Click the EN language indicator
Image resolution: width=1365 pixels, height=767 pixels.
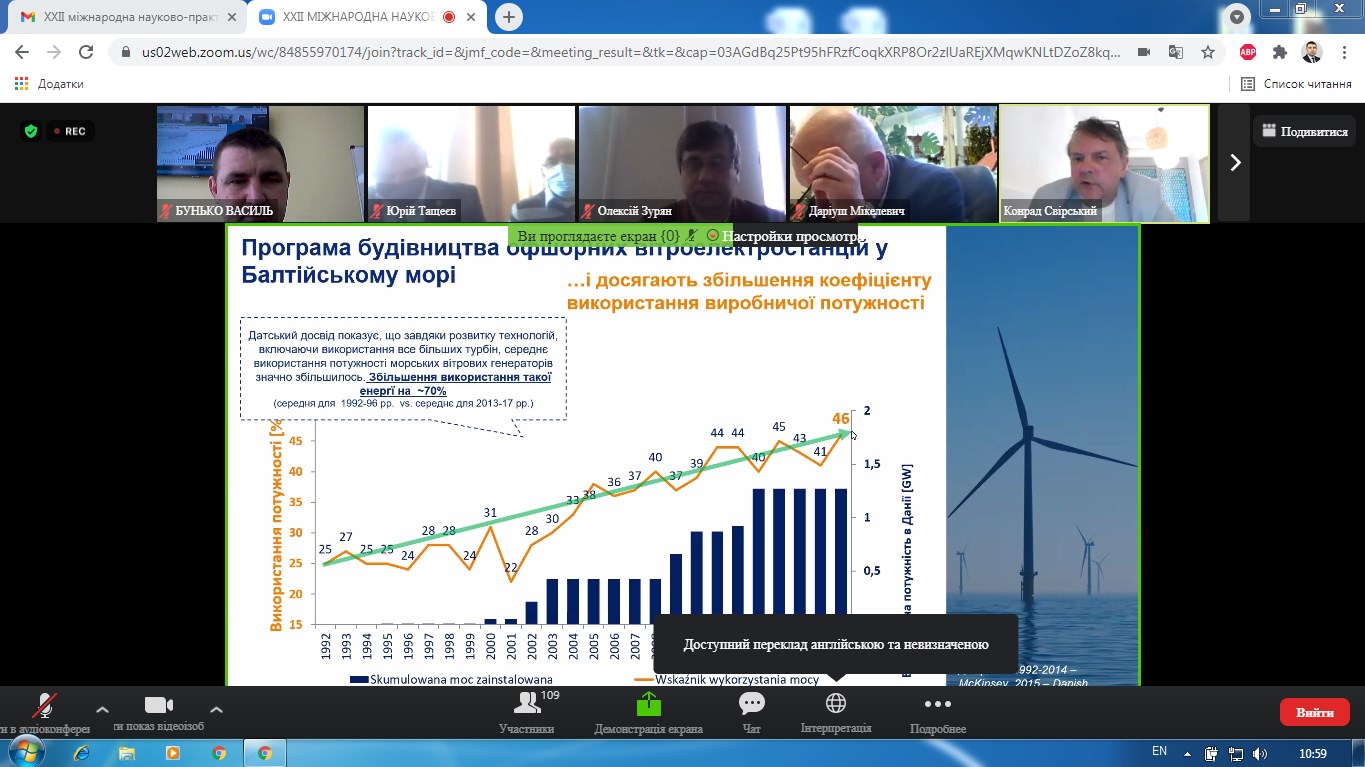coord(1159,751)
